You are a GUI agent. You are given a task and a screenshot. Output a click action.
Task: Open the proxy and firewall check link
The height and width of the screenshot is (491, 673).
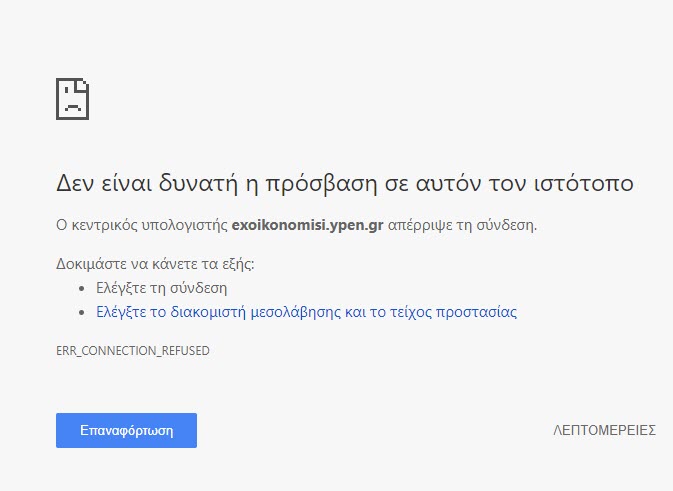click(x=306, y=312)
